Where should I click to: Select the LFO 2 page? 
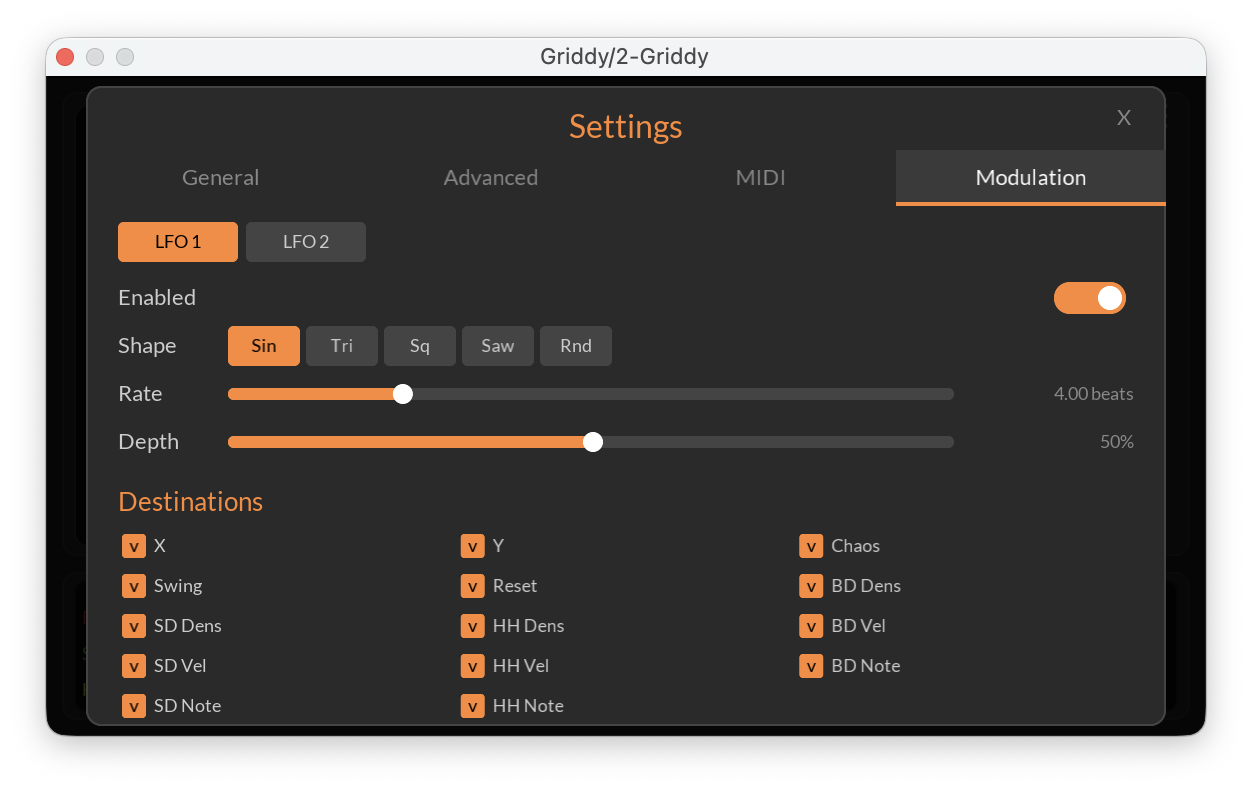[305, 241]
